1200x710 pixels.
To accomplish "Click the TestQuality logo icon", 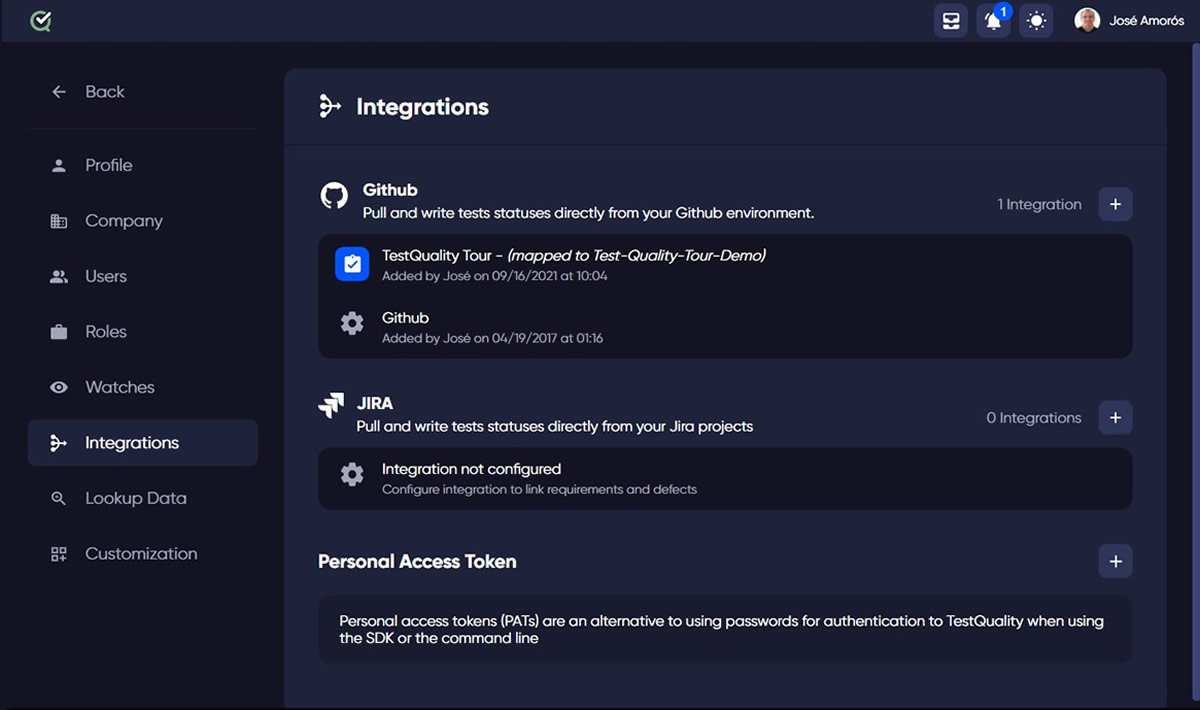I will [41, 20].
